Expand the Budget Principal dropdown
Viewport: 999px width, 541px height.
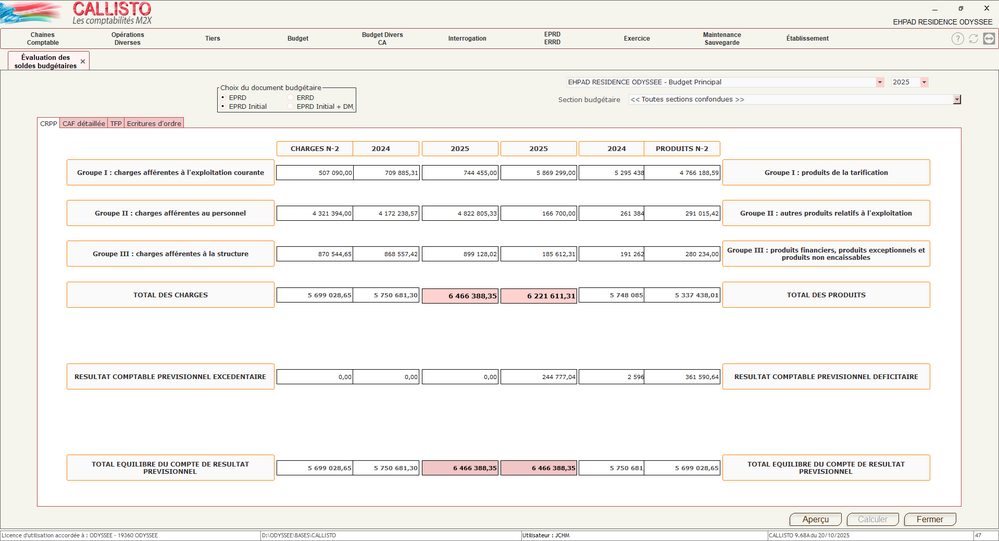click(880, 82)
